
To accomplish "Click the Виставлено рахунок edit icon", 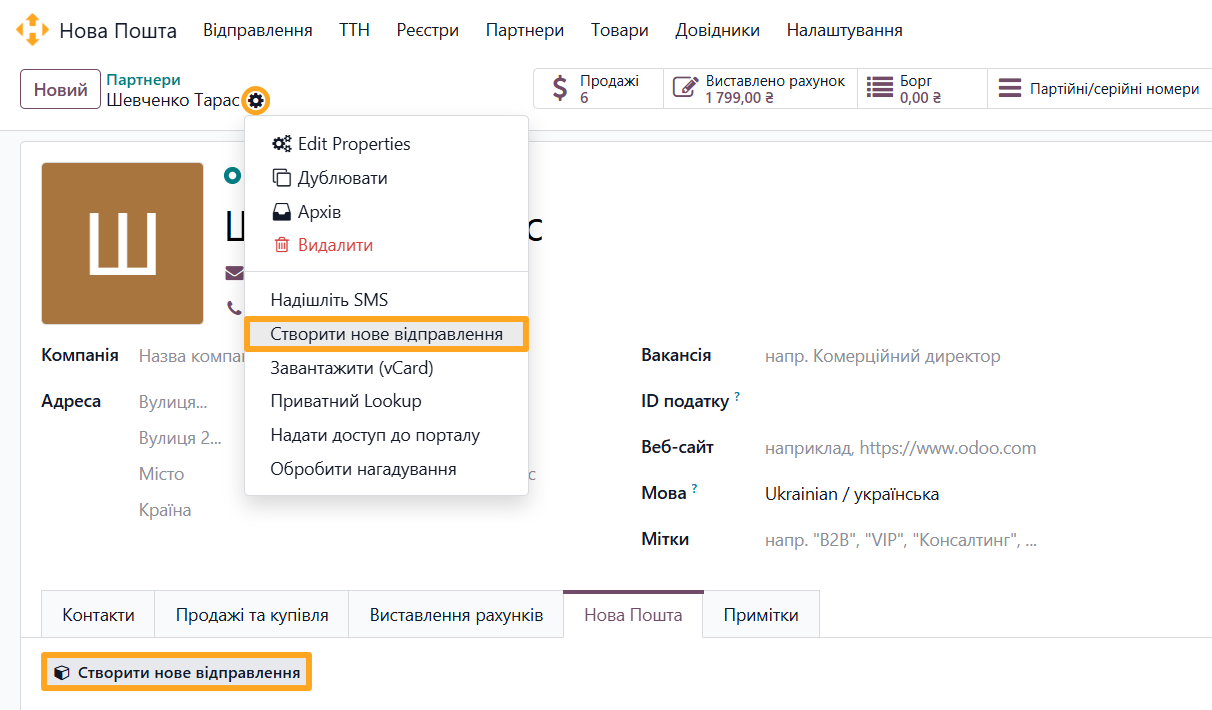I will tap(685, 89).
